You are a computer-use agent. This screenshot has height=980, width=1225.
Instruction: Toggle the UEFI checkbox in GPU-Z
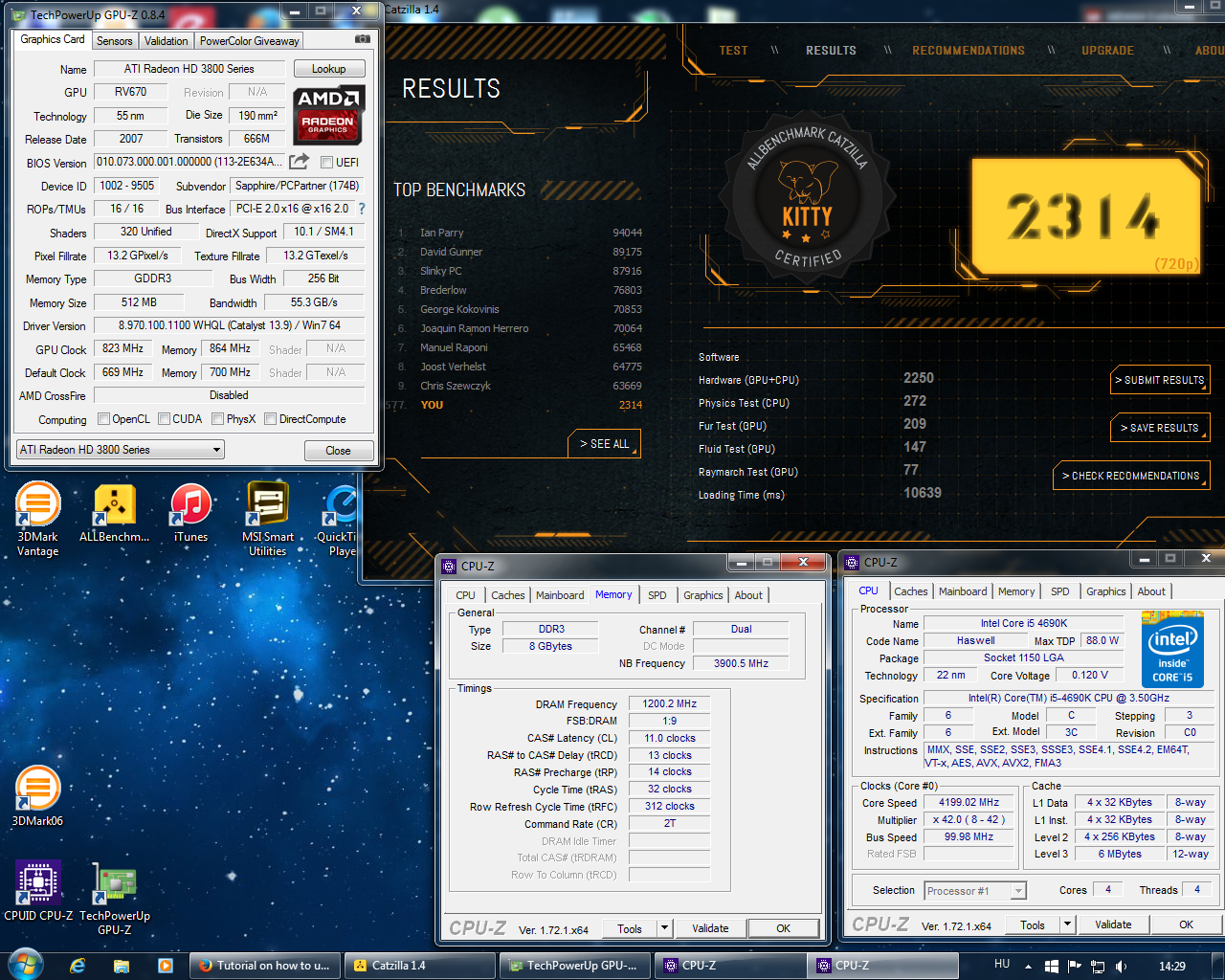coord(326,162)
